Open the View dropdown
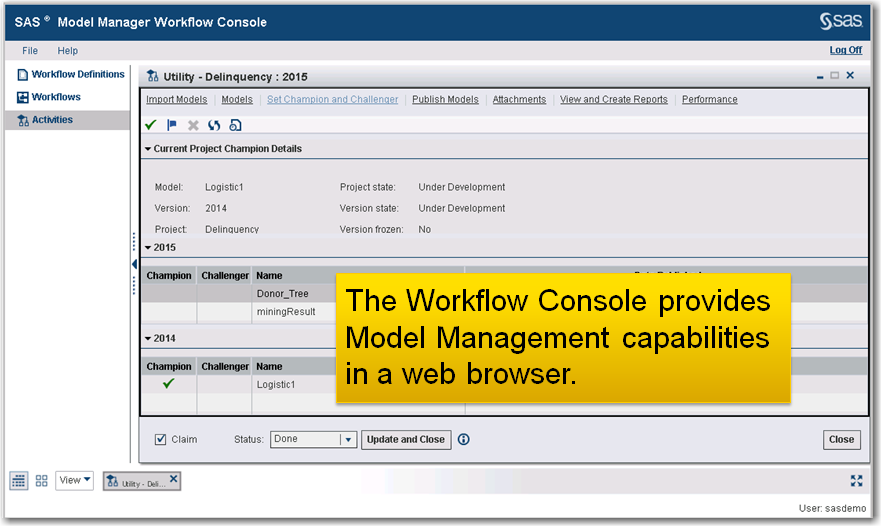 [74, 480]
